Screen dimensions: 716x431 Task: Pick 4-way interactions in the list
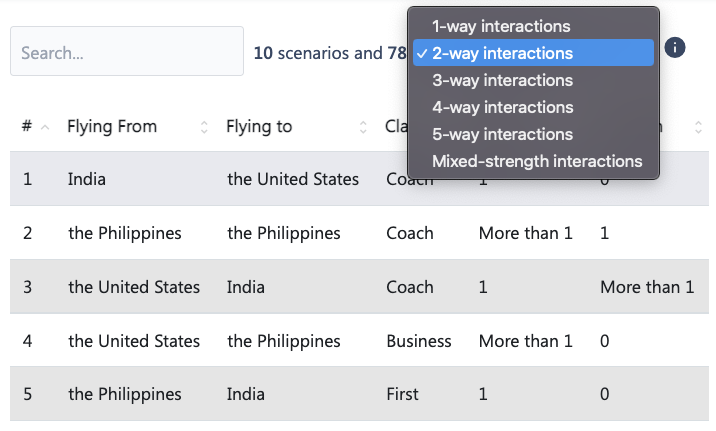tap(502, 107)
